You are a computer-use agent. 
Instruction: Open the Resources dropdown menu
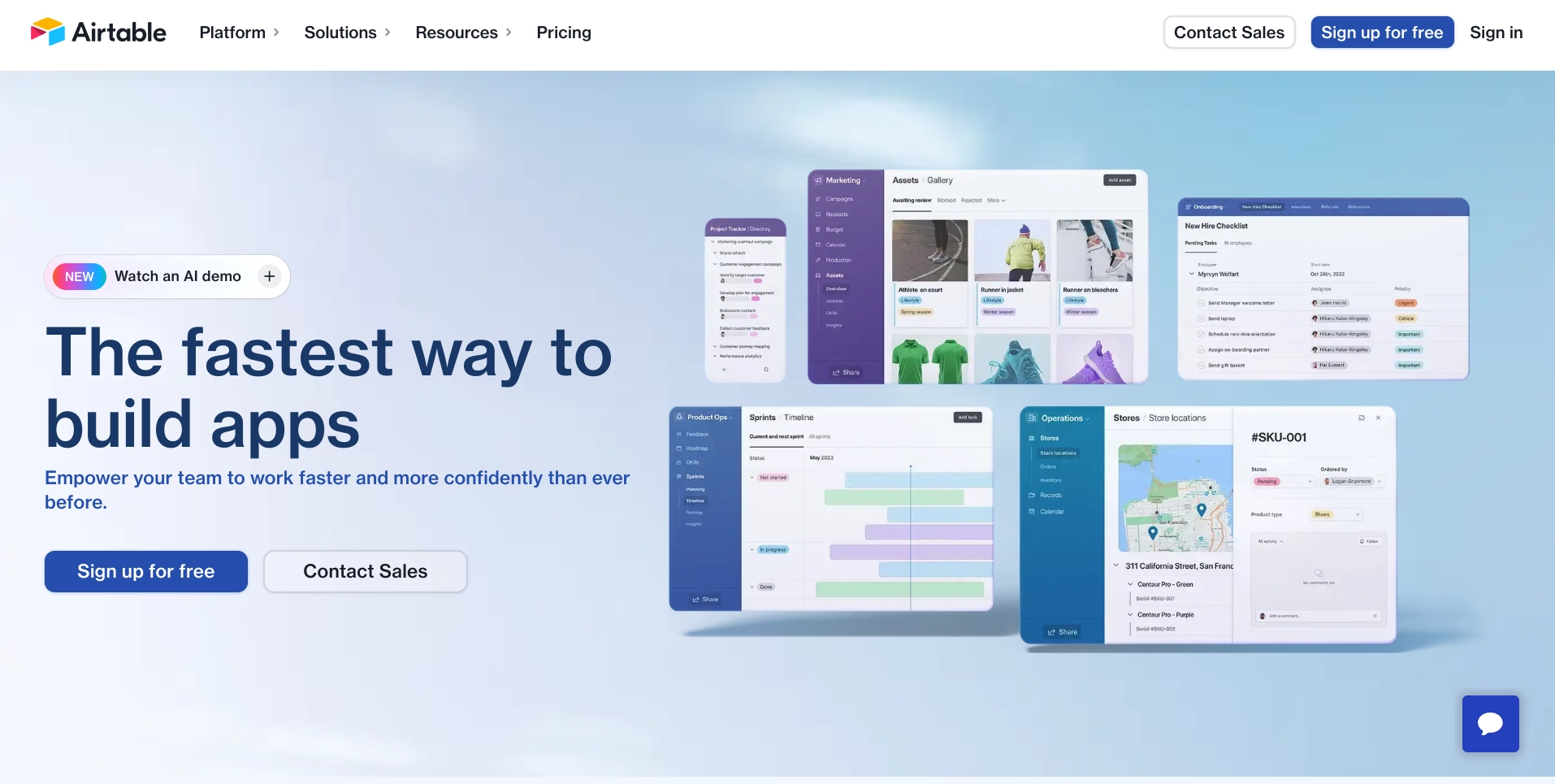(463, 32)
